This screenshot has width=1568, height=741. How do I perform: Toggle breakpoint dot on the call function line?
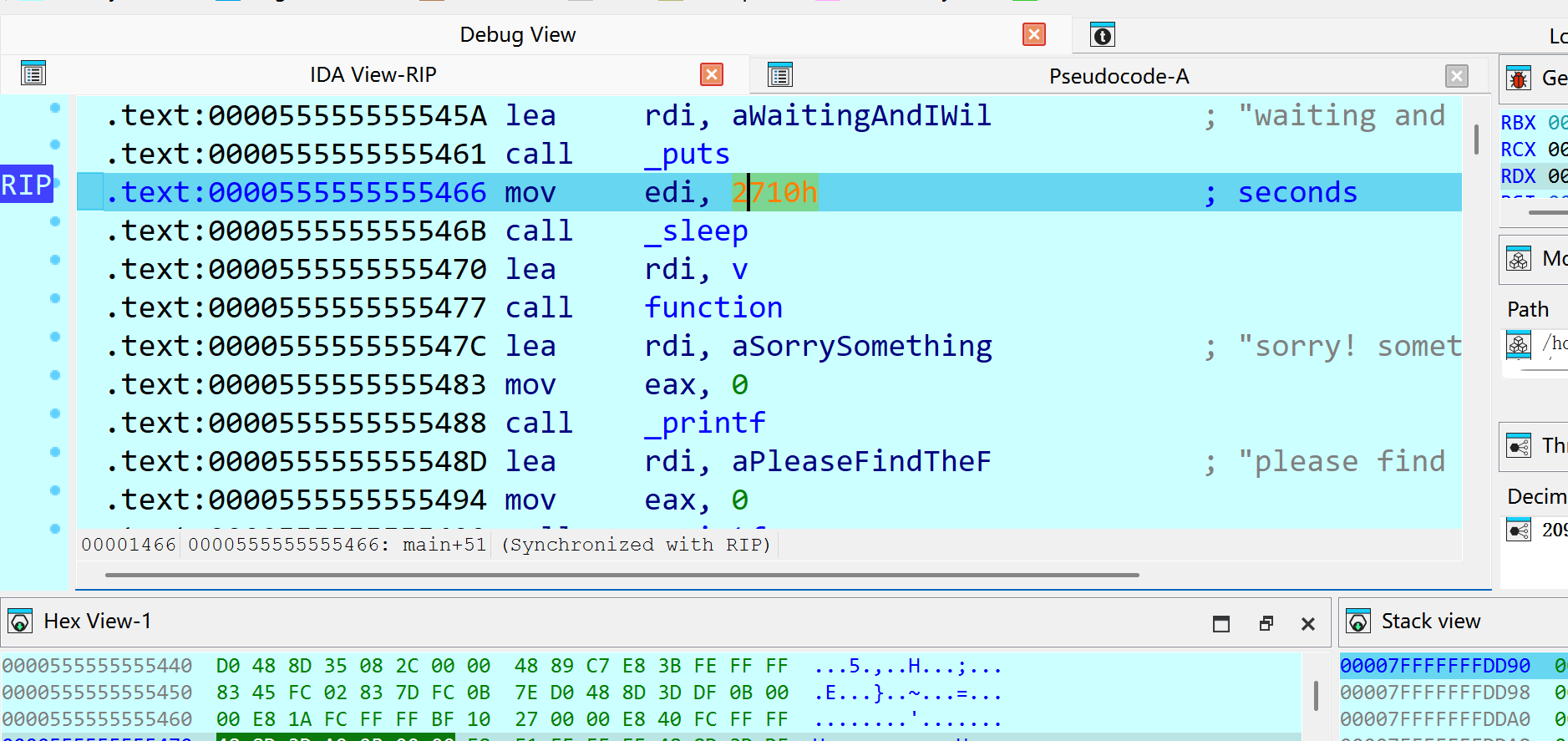(x=55, y=298)
